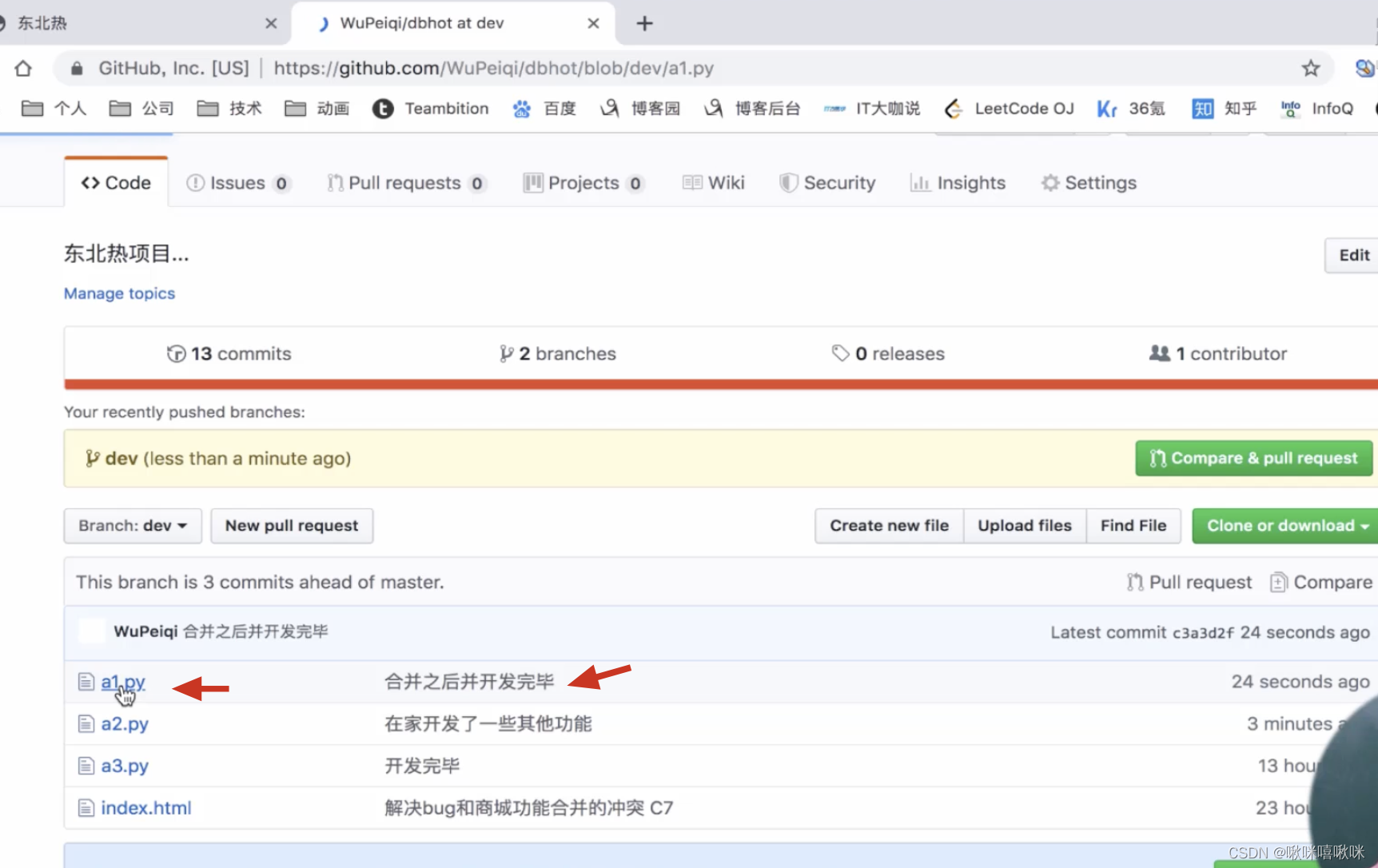Viewport: 1378px width, 868px height.
Task: Open the Wiki tab
Action: tap(714, 183)
